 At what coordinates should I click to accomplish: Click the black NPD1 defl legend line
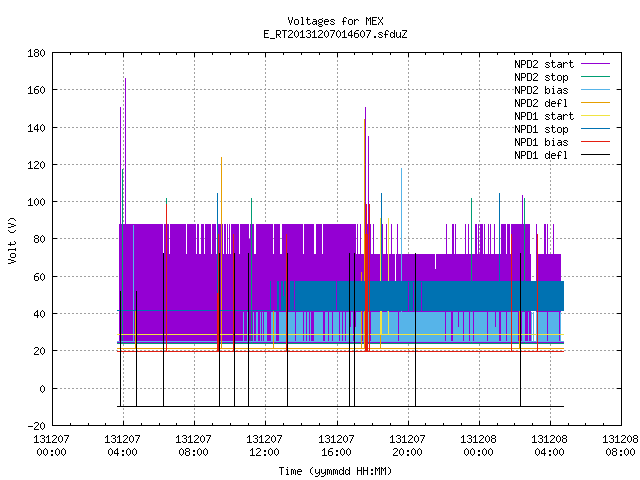point(595,155)
